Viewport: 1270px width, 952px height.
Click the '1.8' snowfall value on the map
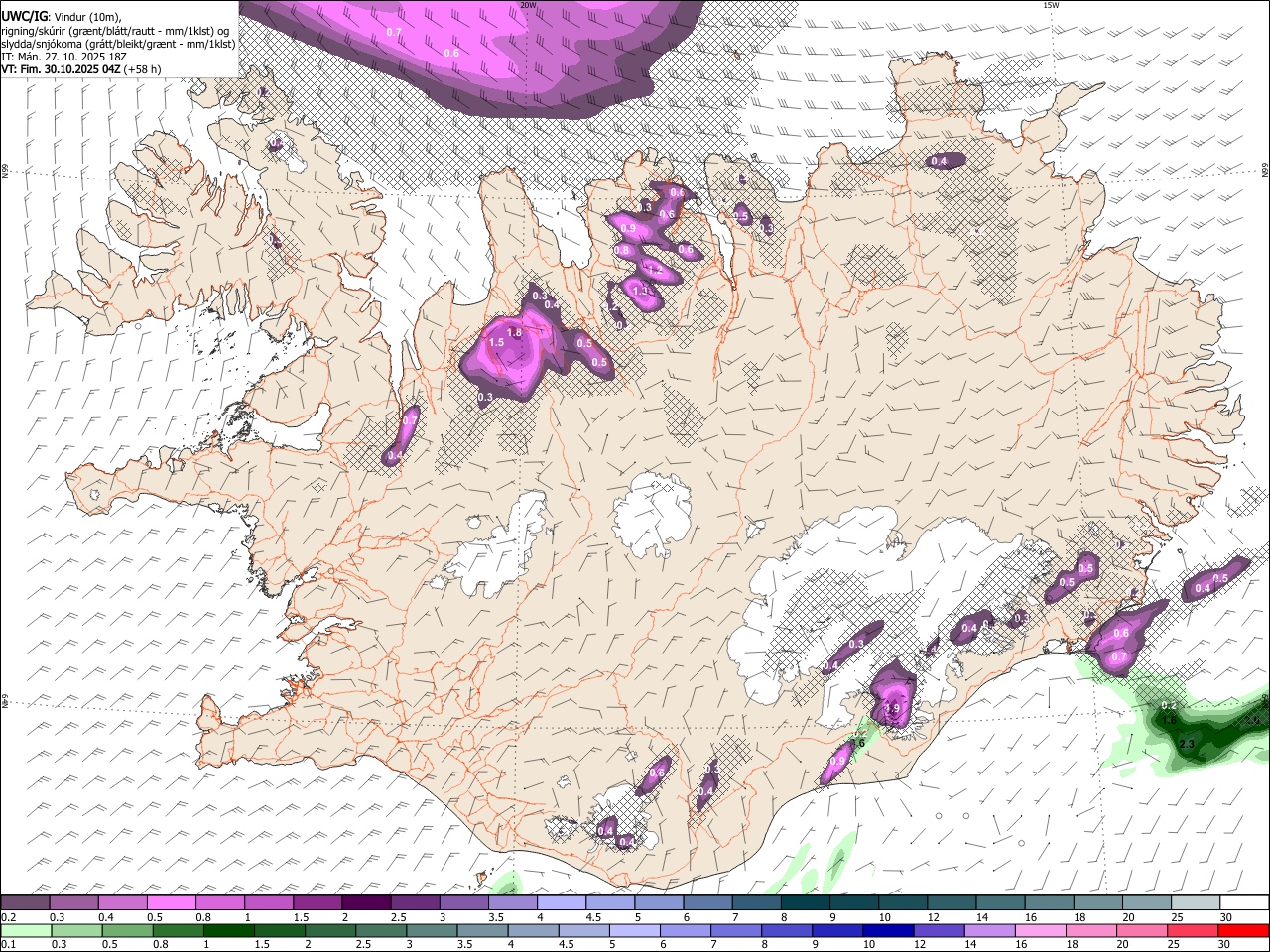pyautogui.click(x=514, y=333)
